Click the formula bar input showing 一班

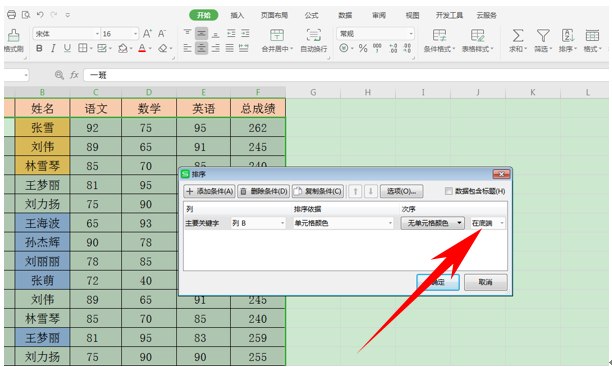pyautogui.click(x=345, y=75)
